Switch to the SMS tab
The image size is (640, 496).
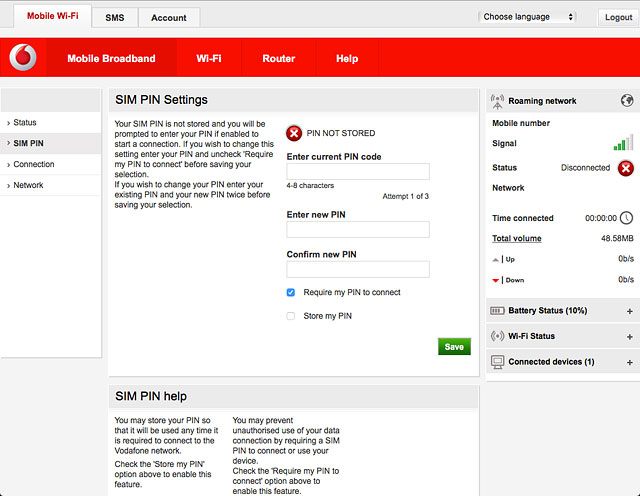click(115, 18)
